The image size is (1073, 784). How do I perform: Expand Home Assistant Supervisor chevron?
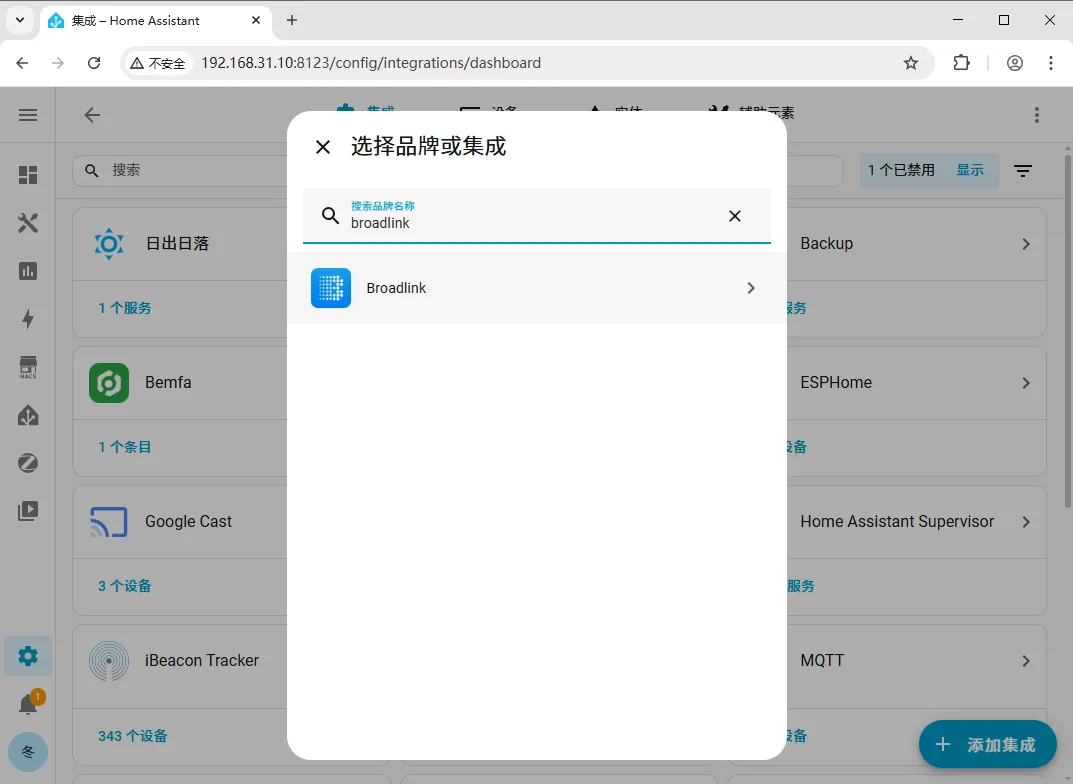pos(1026,522)
